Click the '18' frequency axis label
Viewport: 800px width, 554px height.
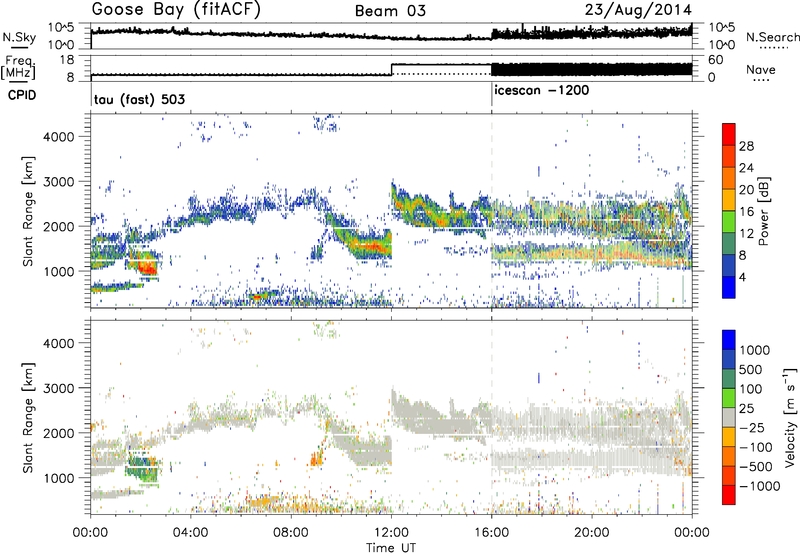click(67, 60)
